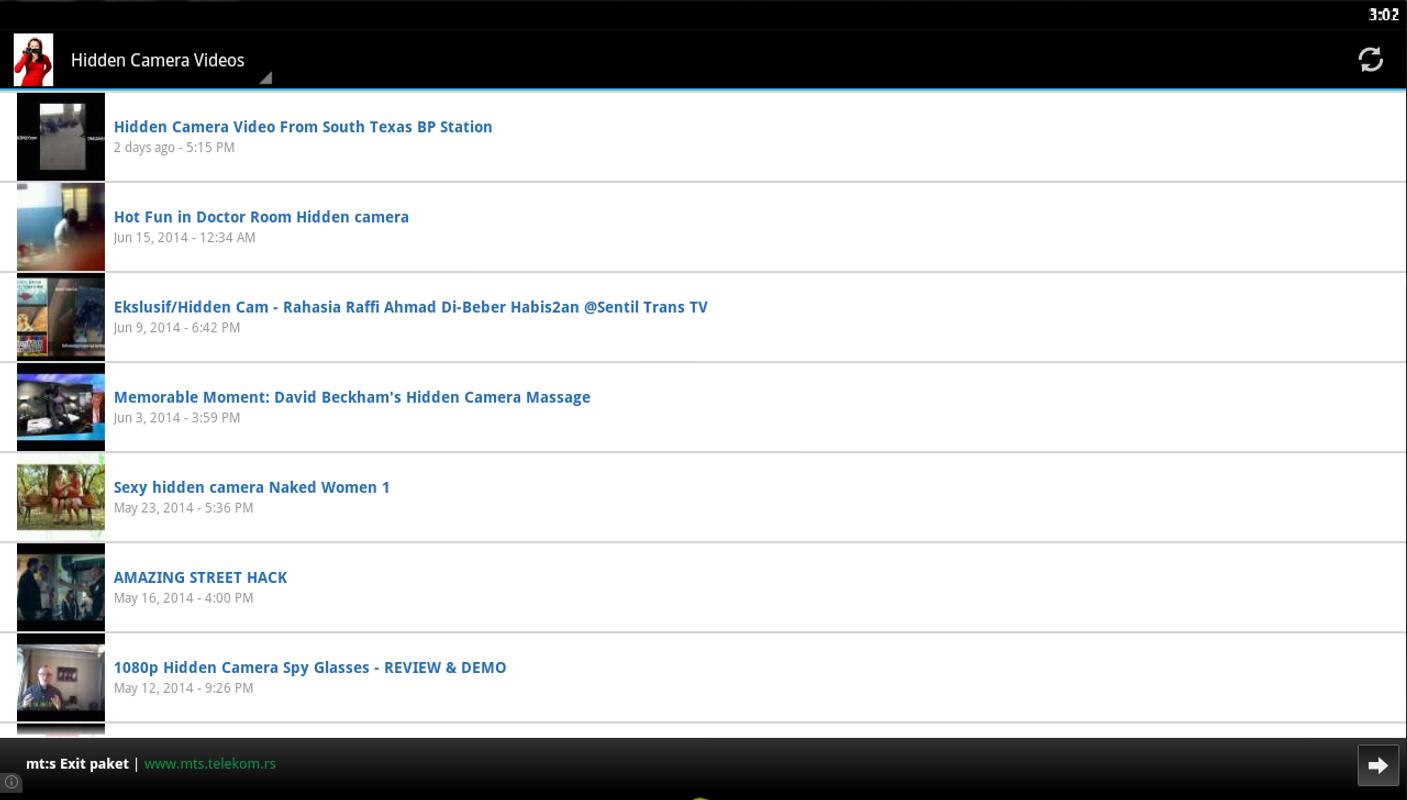Screen dimensions: 1407x800
Task: Click the date text '2 days ago - 5:15 PM'
Action: [174, 147]
